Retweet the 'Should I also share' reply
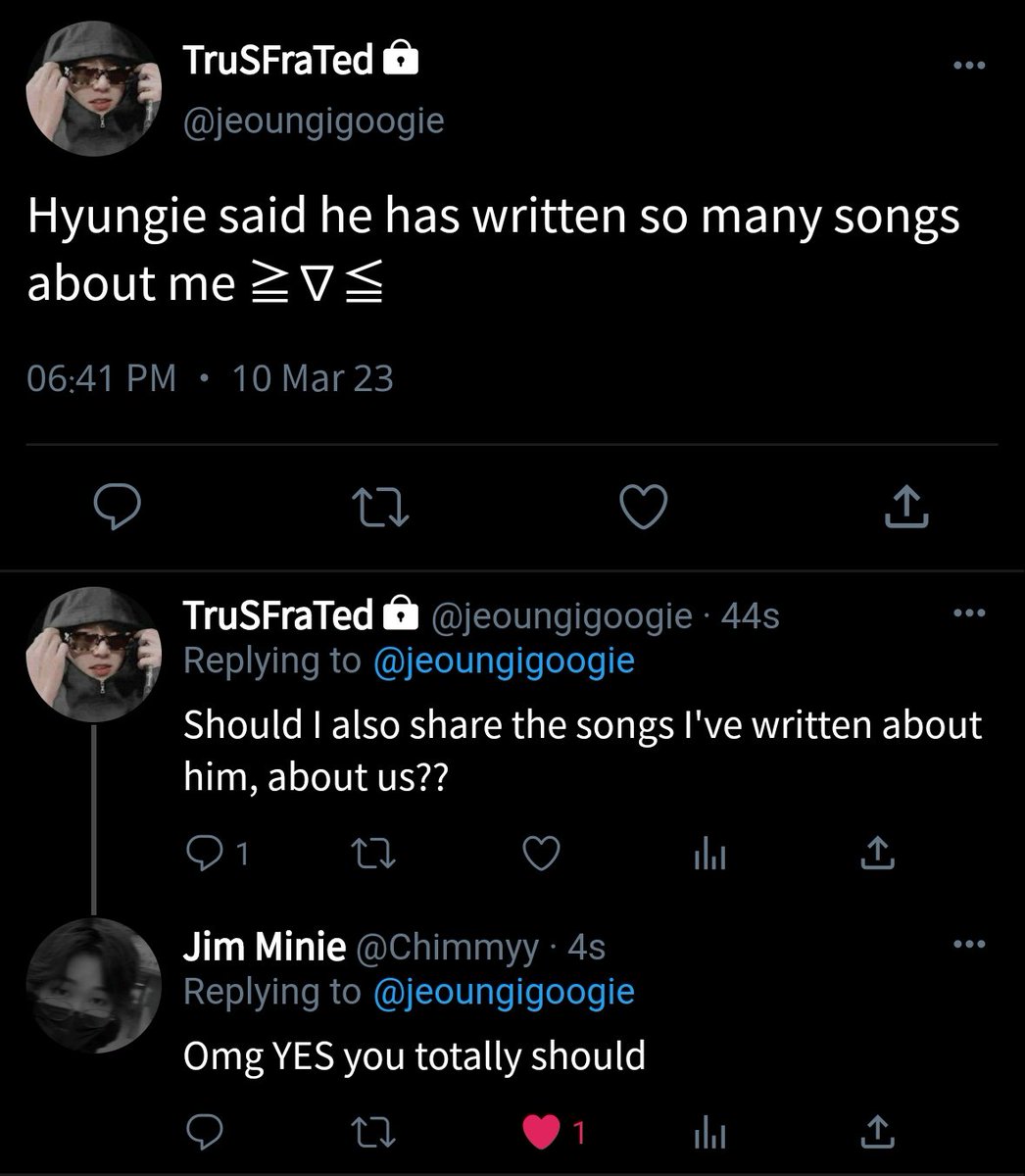The image size is (1025, 1176). (x=376, y=855)
